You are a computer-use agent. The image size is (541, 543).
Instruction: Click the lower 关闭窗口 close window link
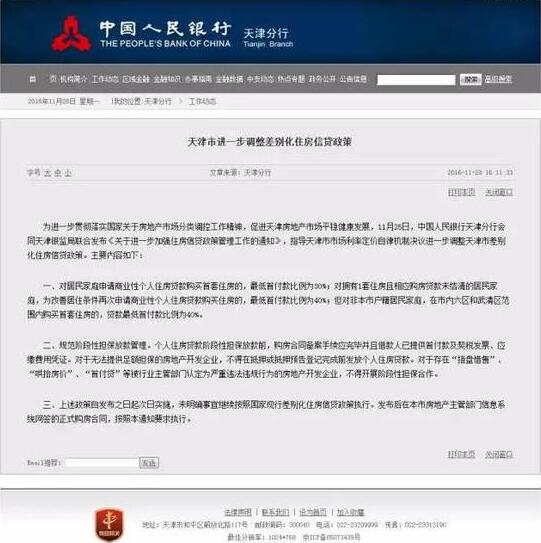tap(499, 454)
